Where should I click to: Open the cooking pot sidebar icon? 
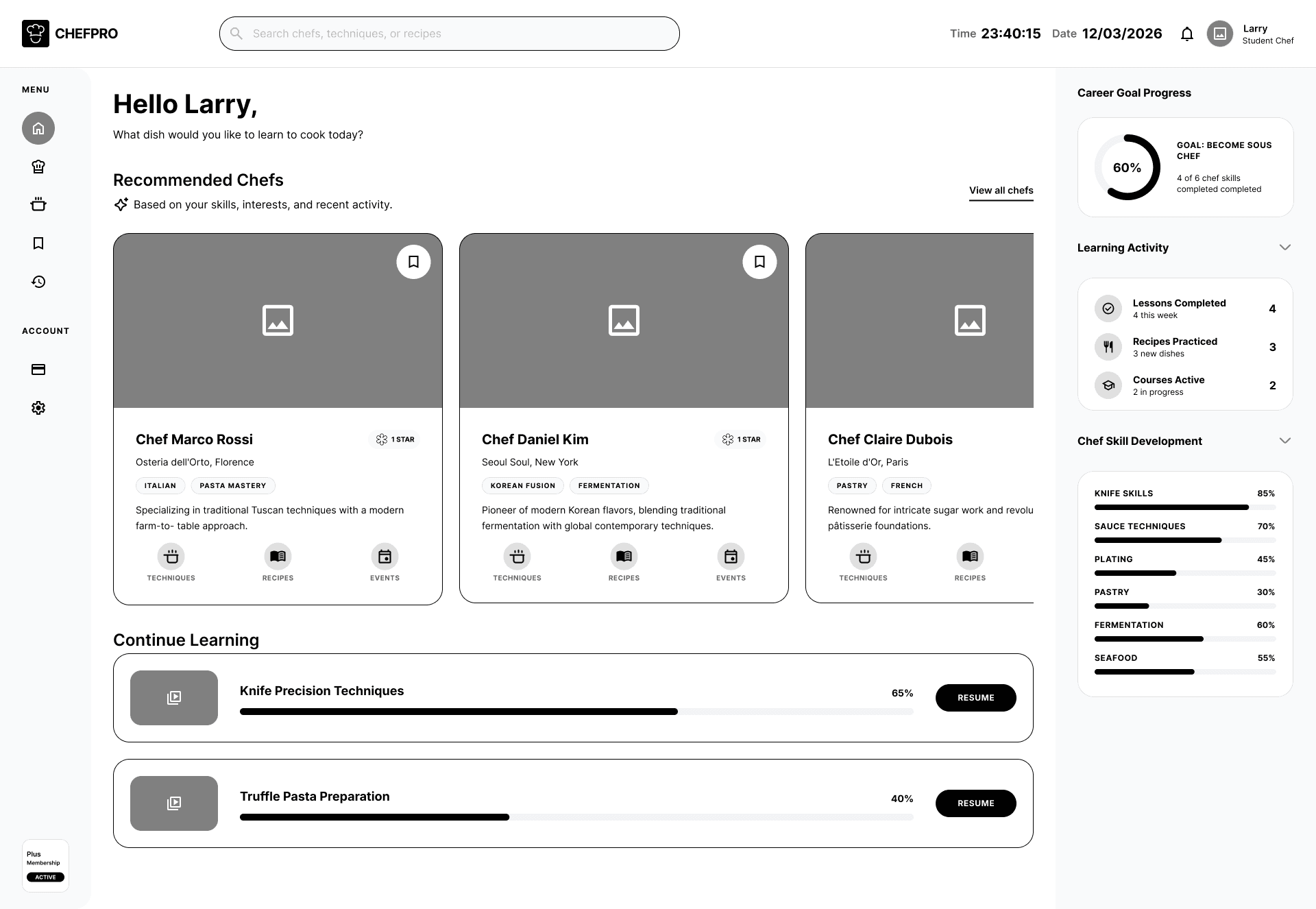click(x=38, y=204)
